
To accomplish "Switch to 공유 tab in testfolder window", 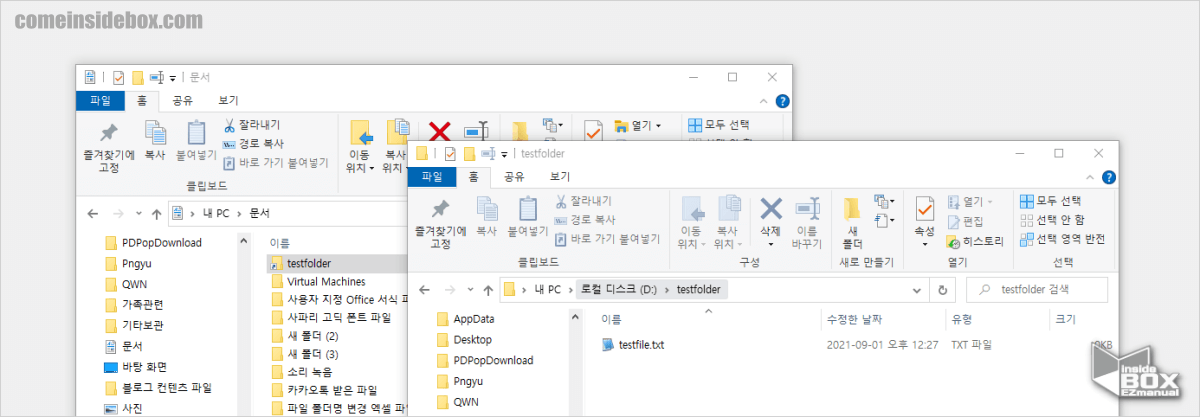I will [x=513, y=177].
